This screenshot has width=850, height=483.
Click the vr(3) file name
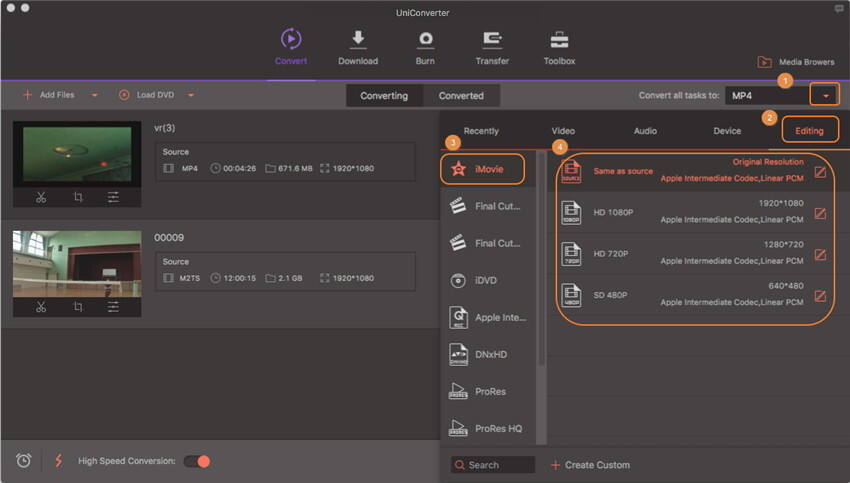pyautogui.click(x=165, y=128)
